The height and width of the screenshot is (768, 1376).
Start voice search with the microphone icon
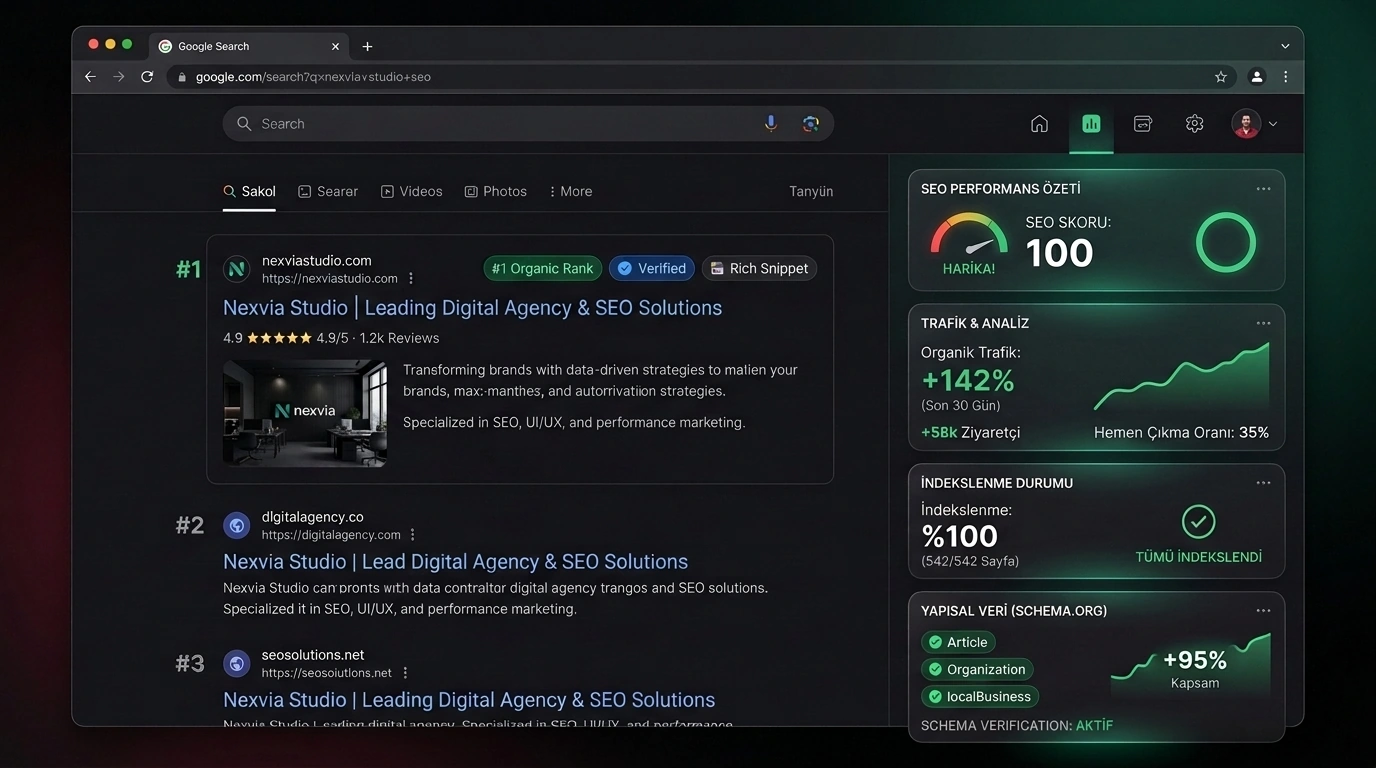tap(771, 123)
